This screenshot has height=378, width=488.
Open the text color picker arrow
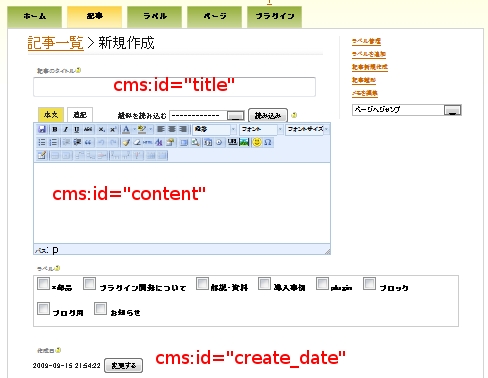coord(134,129)
